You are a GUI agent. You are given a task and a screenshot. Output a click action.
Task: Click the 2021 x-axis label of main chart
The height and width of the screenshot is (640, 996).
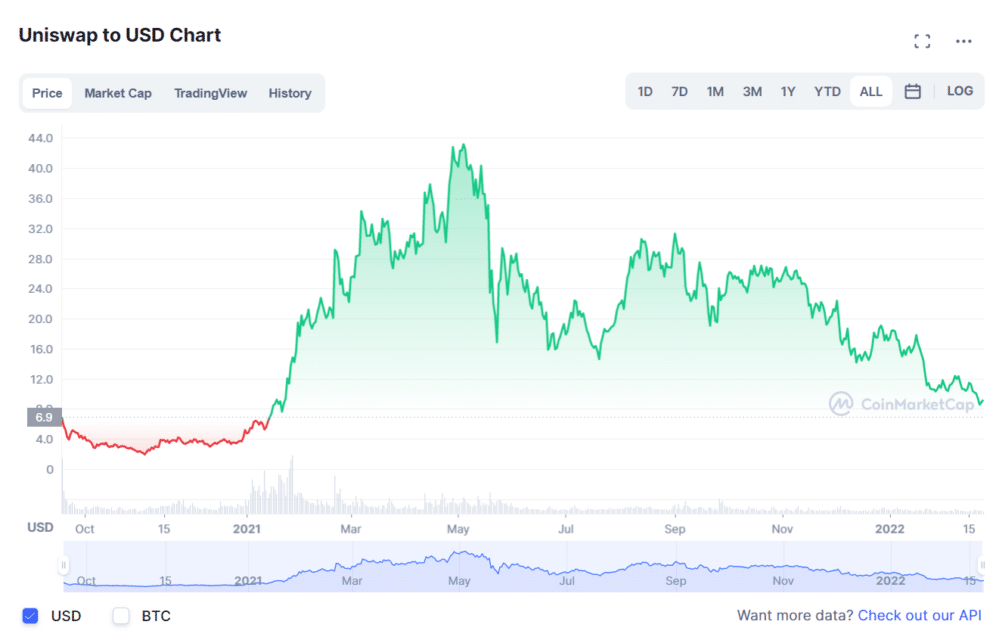coord(246,529)
